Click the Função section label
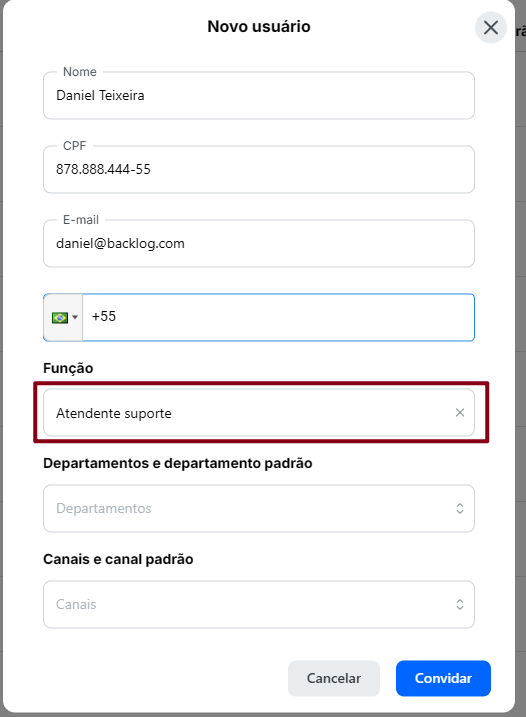 coord(68,368)
